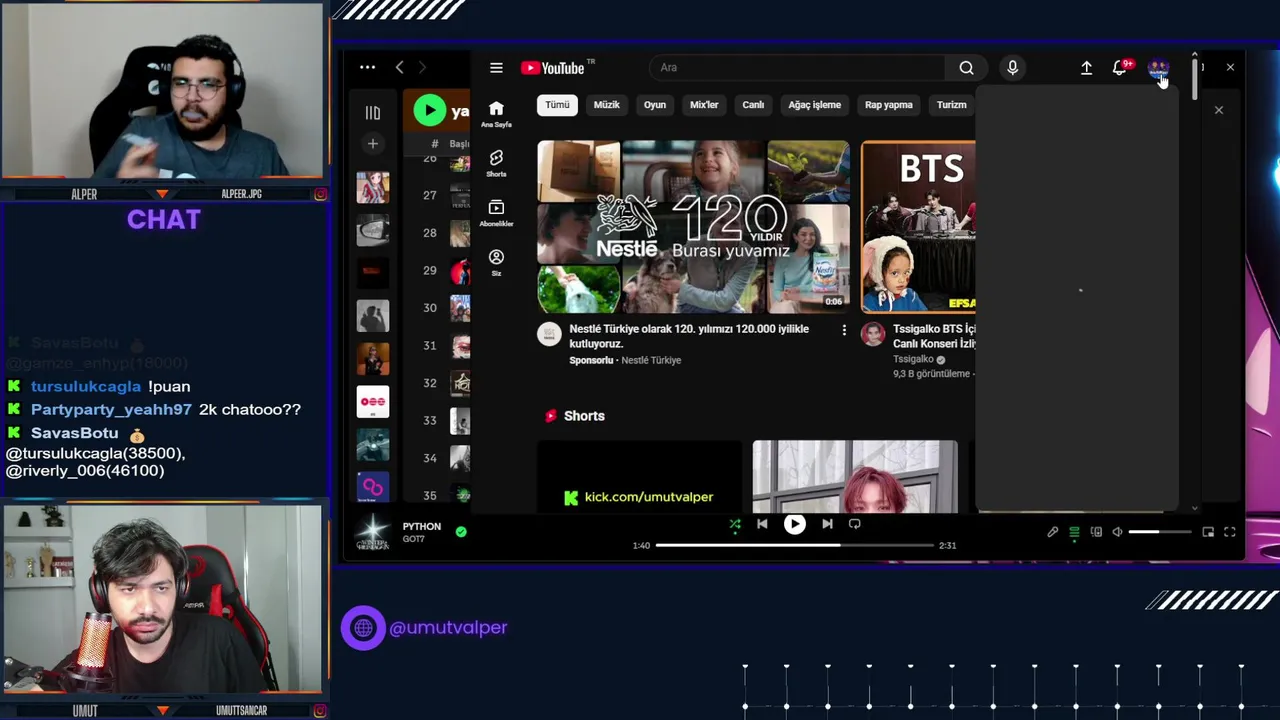Open Siz section in YouTube sidebar
The image size is (1280, 720).
[x=496, y=263]
